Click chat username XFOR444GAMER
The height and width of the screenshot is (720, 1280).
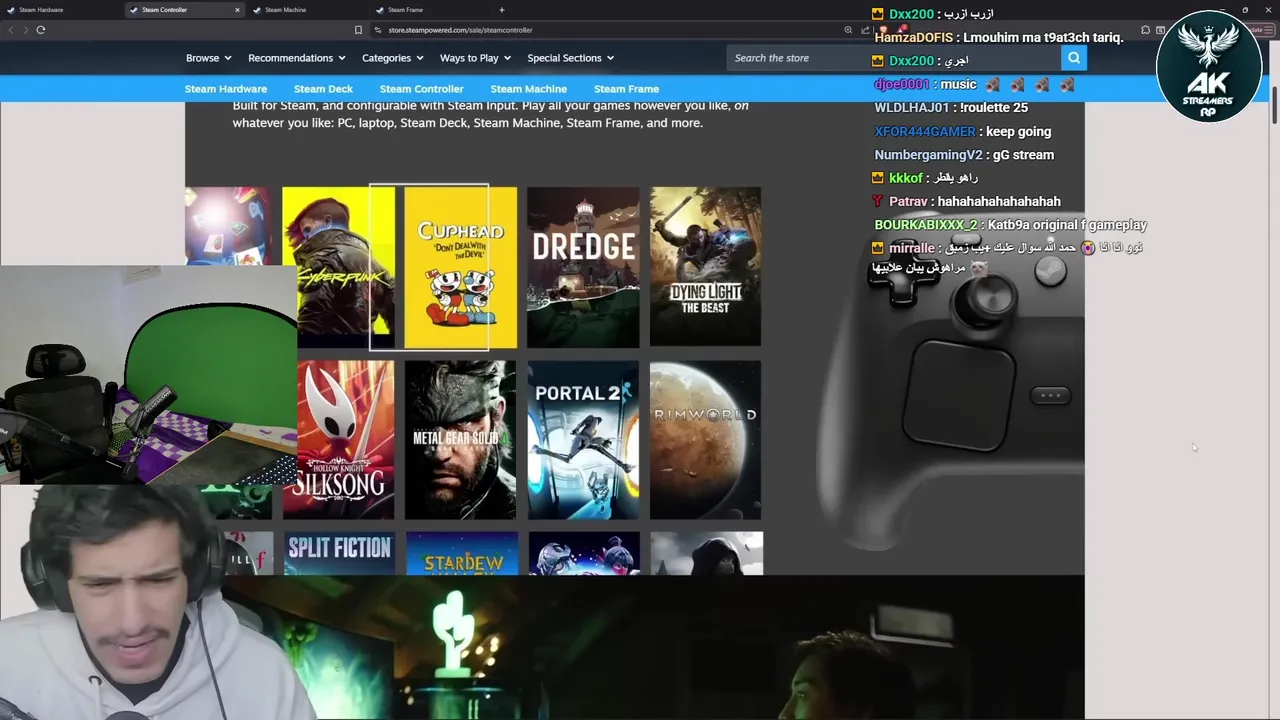coord(925,131)
